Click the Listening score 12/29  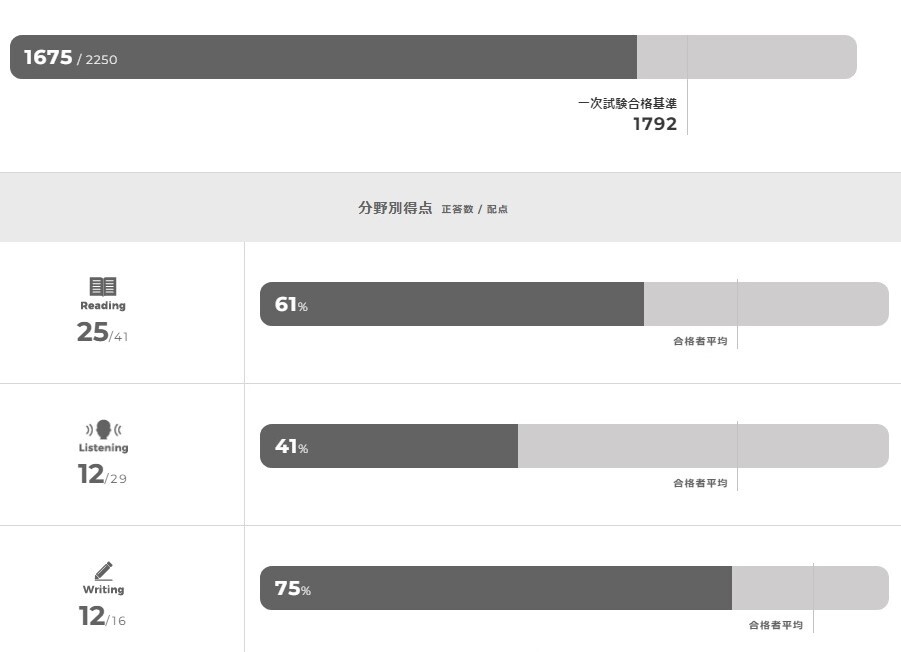(102, 475)
